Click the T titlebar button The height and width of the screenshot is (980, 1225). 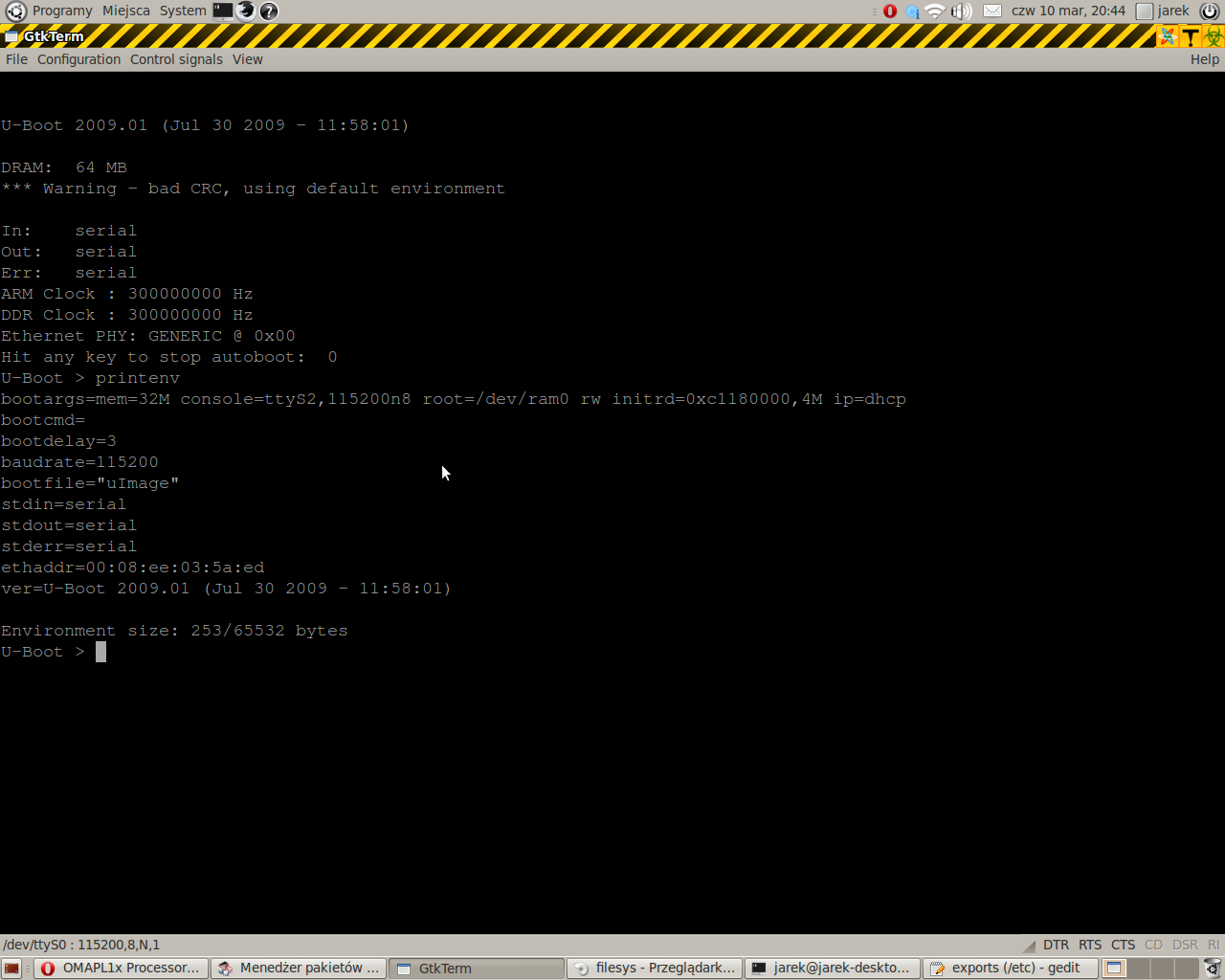tap(1191, 36)
